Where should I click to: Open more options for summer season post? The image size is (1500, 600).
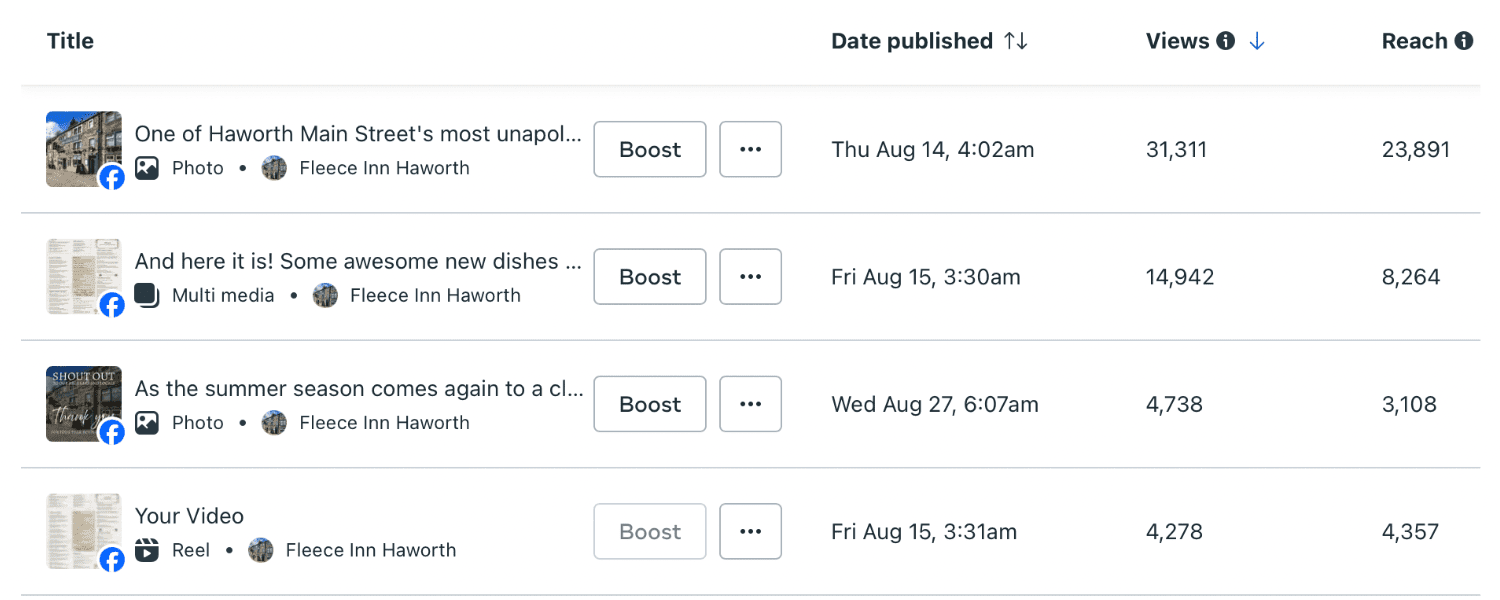coord(750,404)
